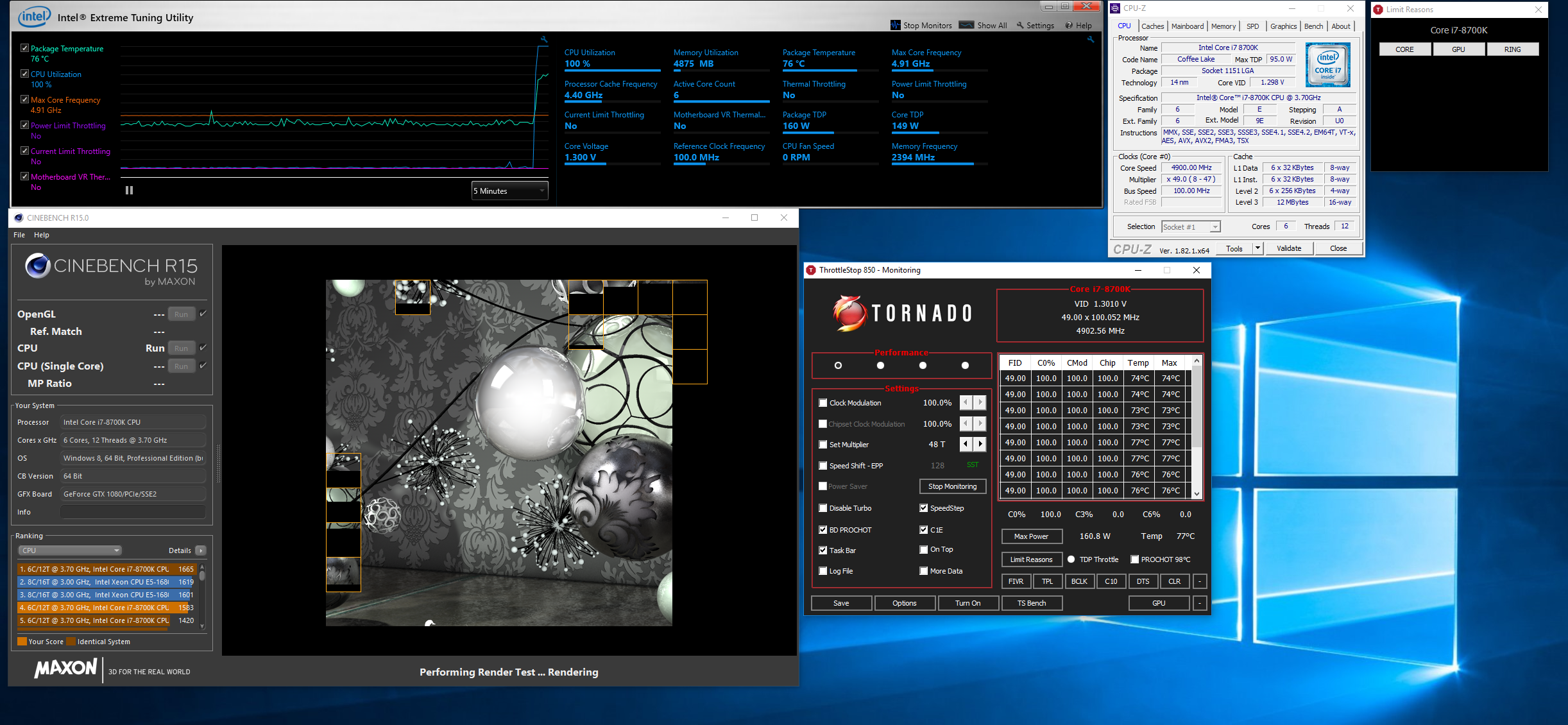The image size is (1568, 725).
Task: Enable Log File checkbox in ThrottleStop
Action: [822, 571]
